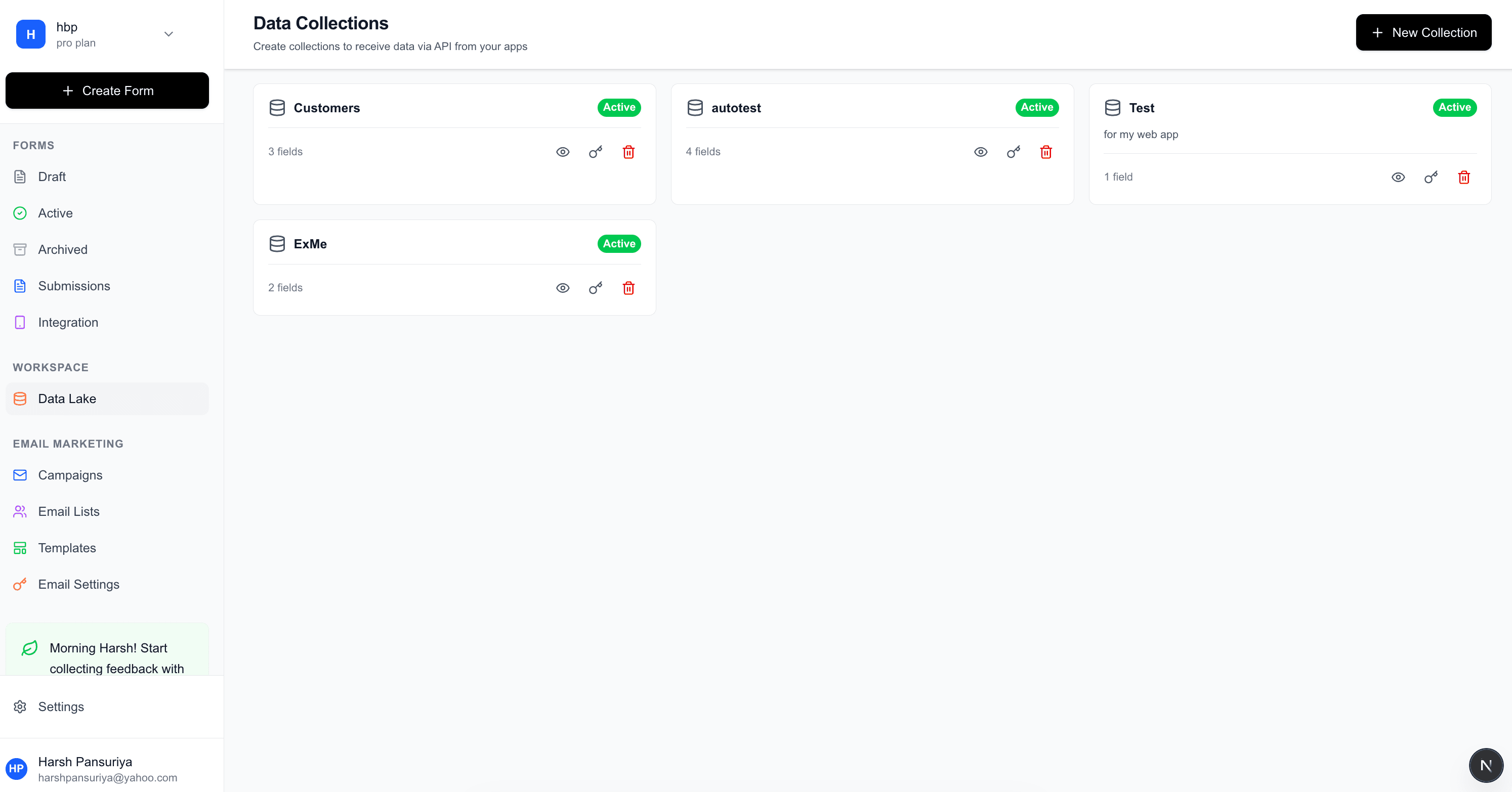Open Email Settings via the key icon
Screen dimensions: 1512x792
pos(19,584)
